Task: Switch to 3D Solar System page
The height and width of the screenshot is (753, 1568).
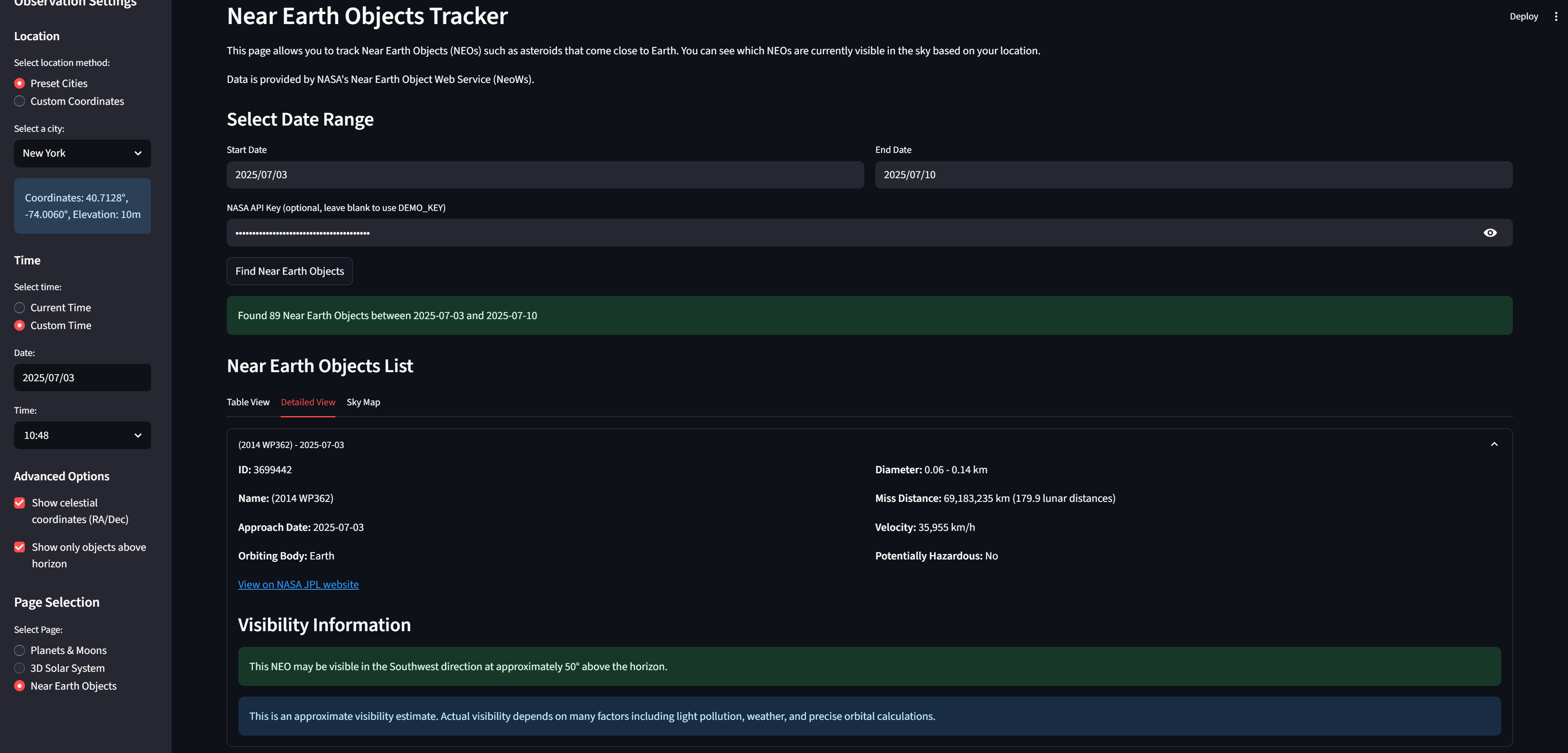Action: [x=19, y=668]
